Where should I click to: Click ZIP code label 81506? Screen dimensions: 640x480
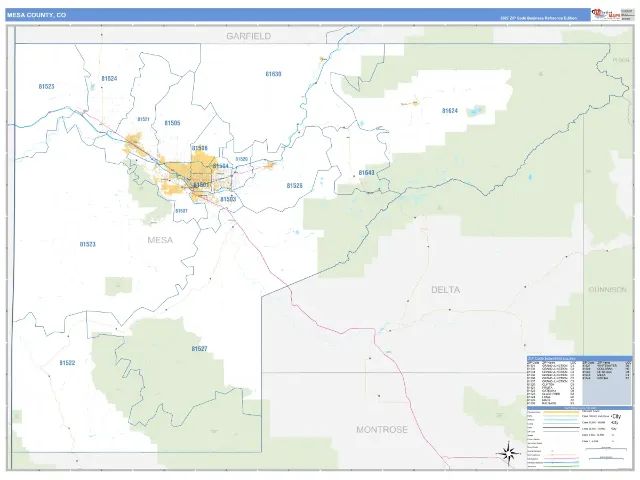200,148
